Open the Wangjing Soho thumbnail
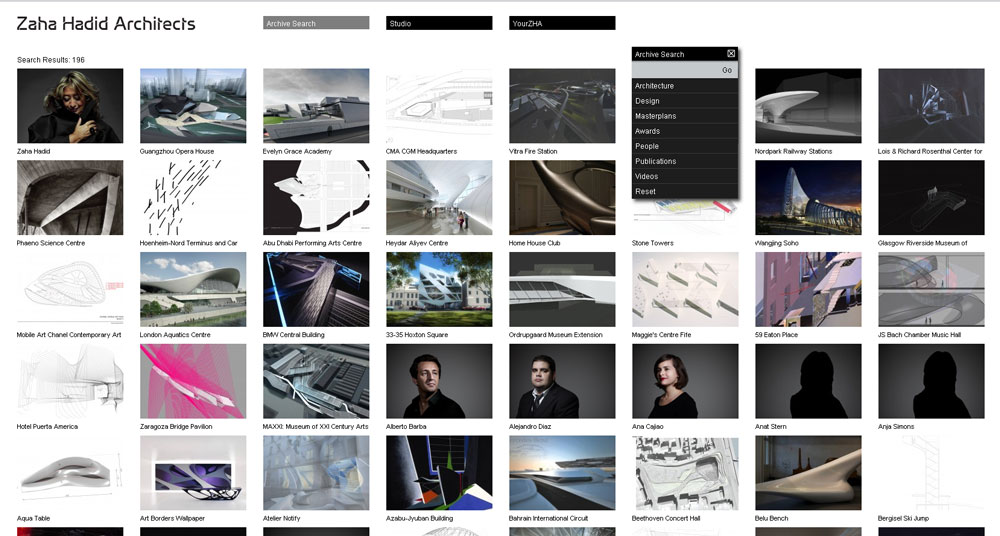The height and width of the screenshot is (536, 1000). click(808, 198)
